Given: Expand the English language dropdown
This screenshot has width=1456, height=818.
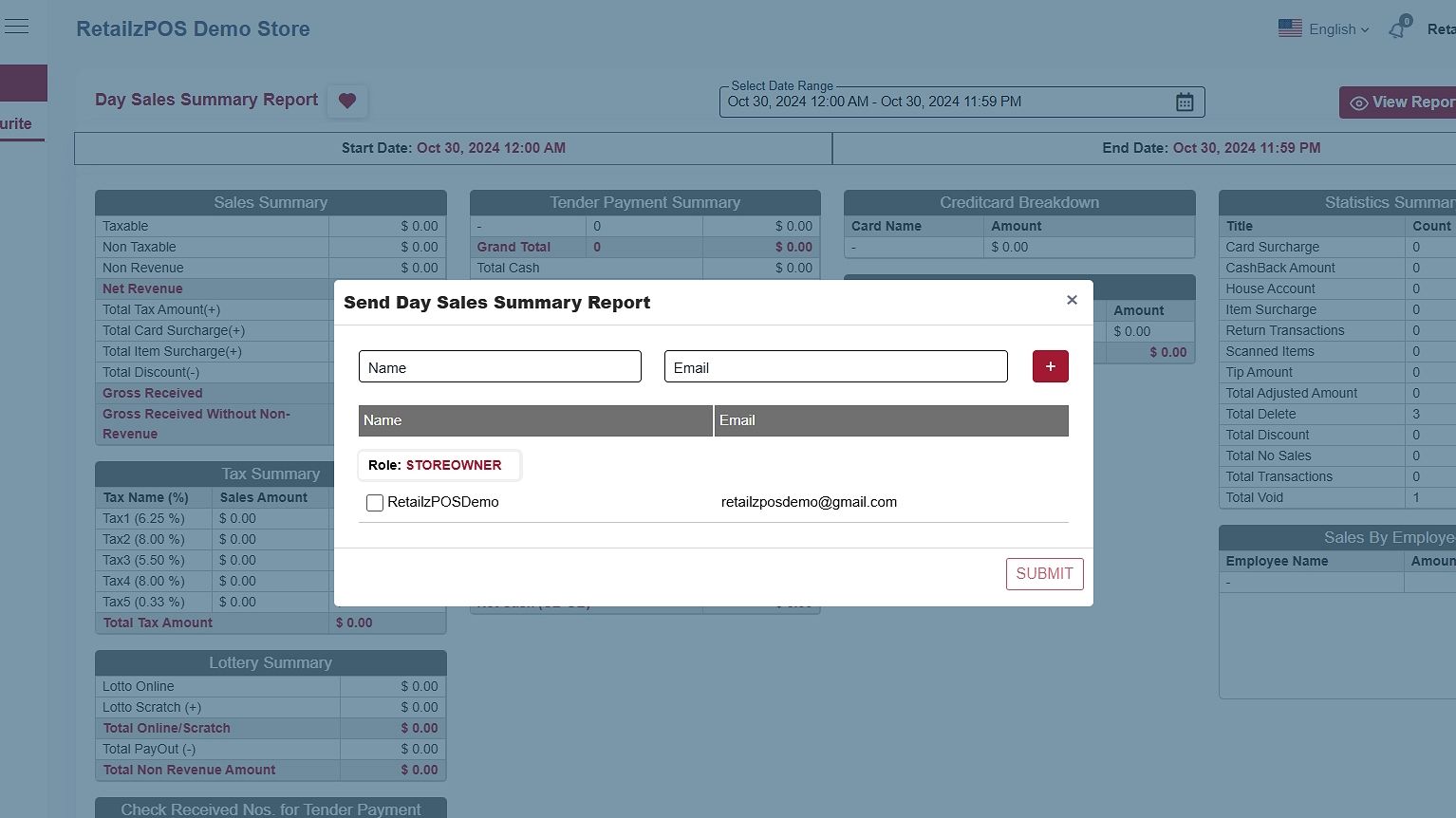Looking at the screenshot, I should click(1339, 29).
